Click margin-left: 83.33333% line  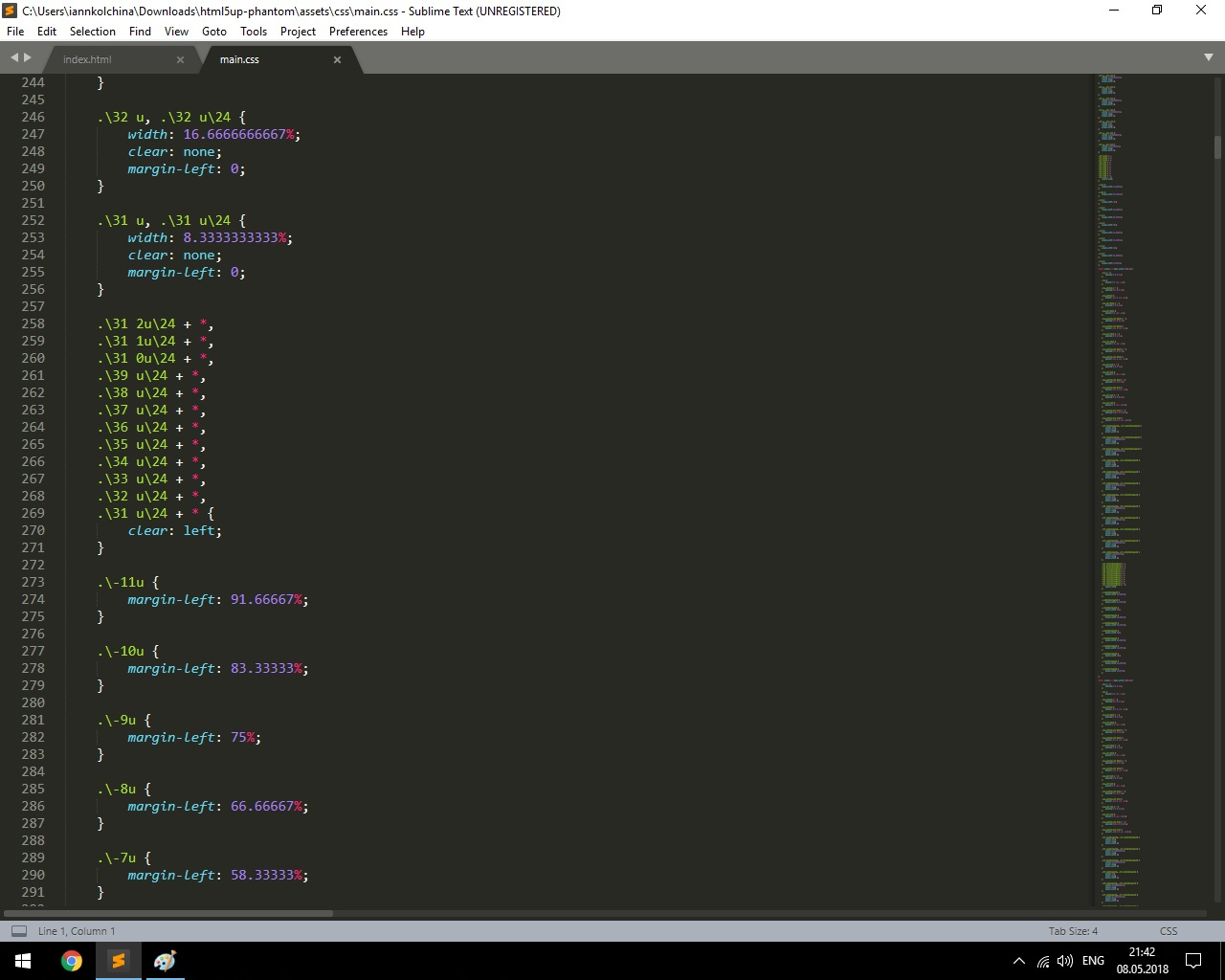pos(218,668)
